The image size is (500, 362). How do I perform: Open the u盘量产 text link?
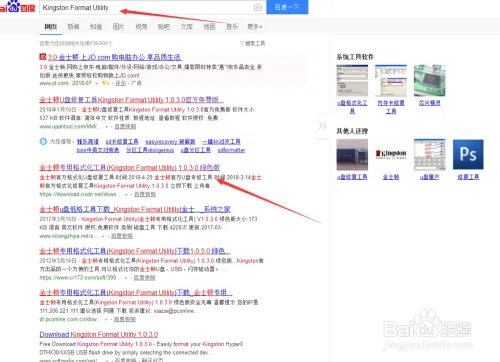pos(430,177)
